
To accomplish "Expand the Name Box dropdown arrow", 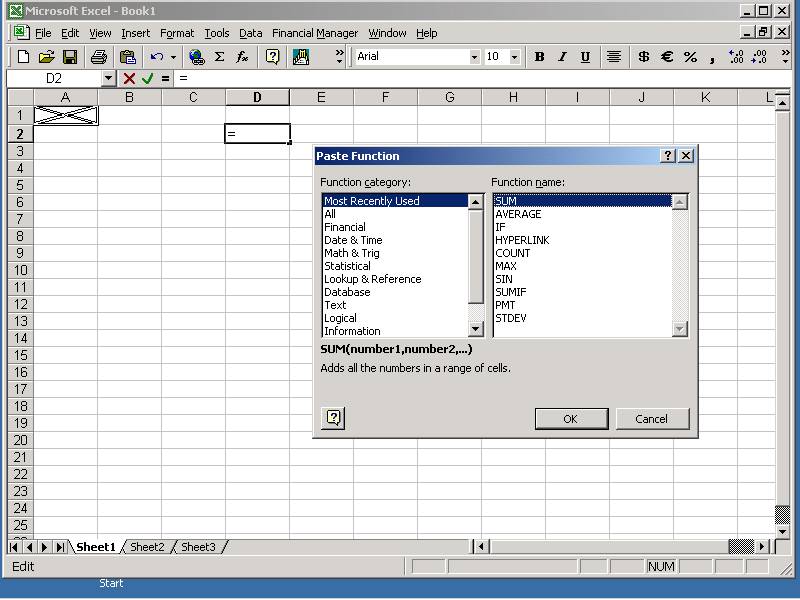I will click(x=108, y=78).
